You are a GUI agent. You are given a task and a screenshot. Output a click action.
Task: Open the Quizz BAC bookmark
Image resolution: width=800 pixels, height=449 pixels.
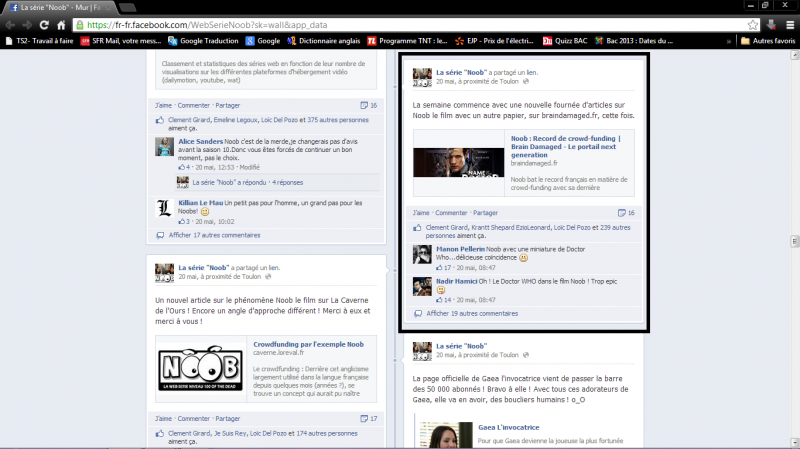(x=565, y=41)
